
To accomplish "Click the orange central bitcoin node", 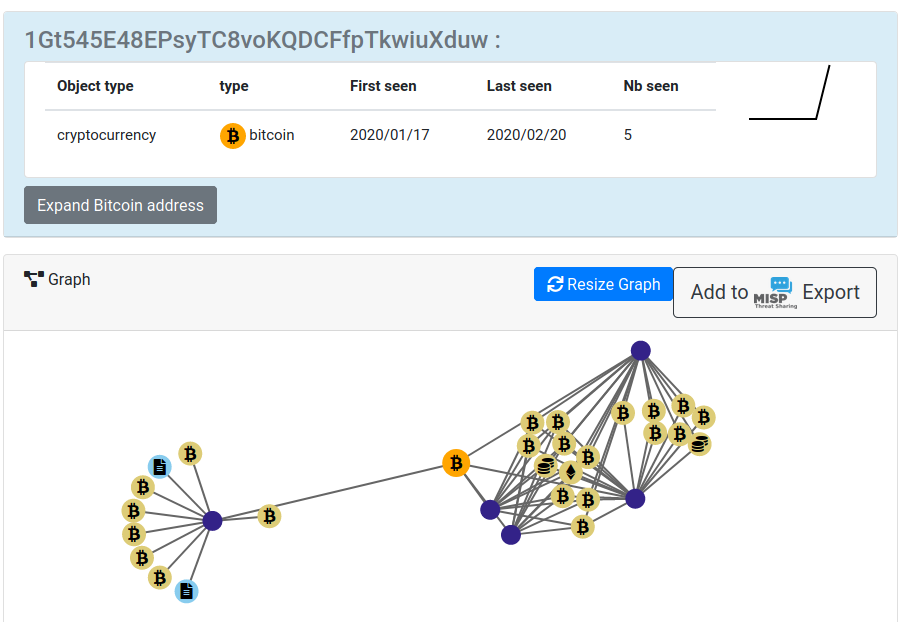I will click(456, 463).
